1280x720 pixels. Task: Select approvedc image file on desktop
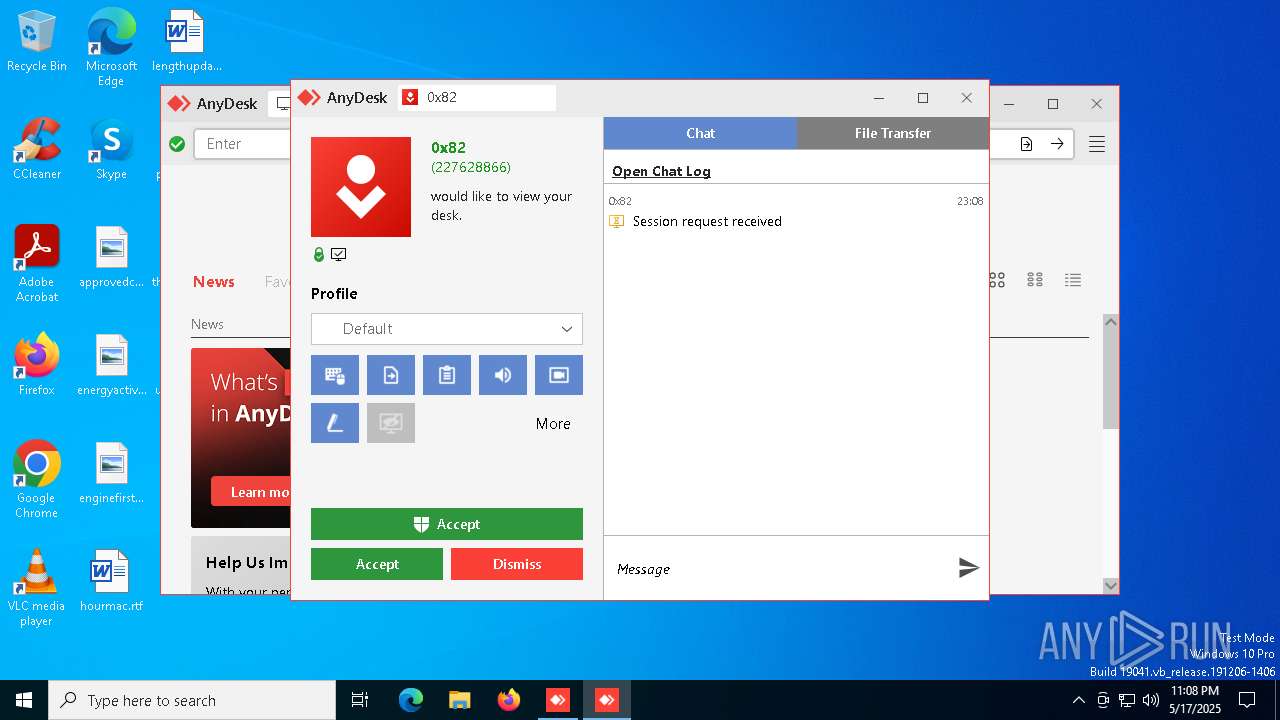pyautogui.click(x=111, y=256)
